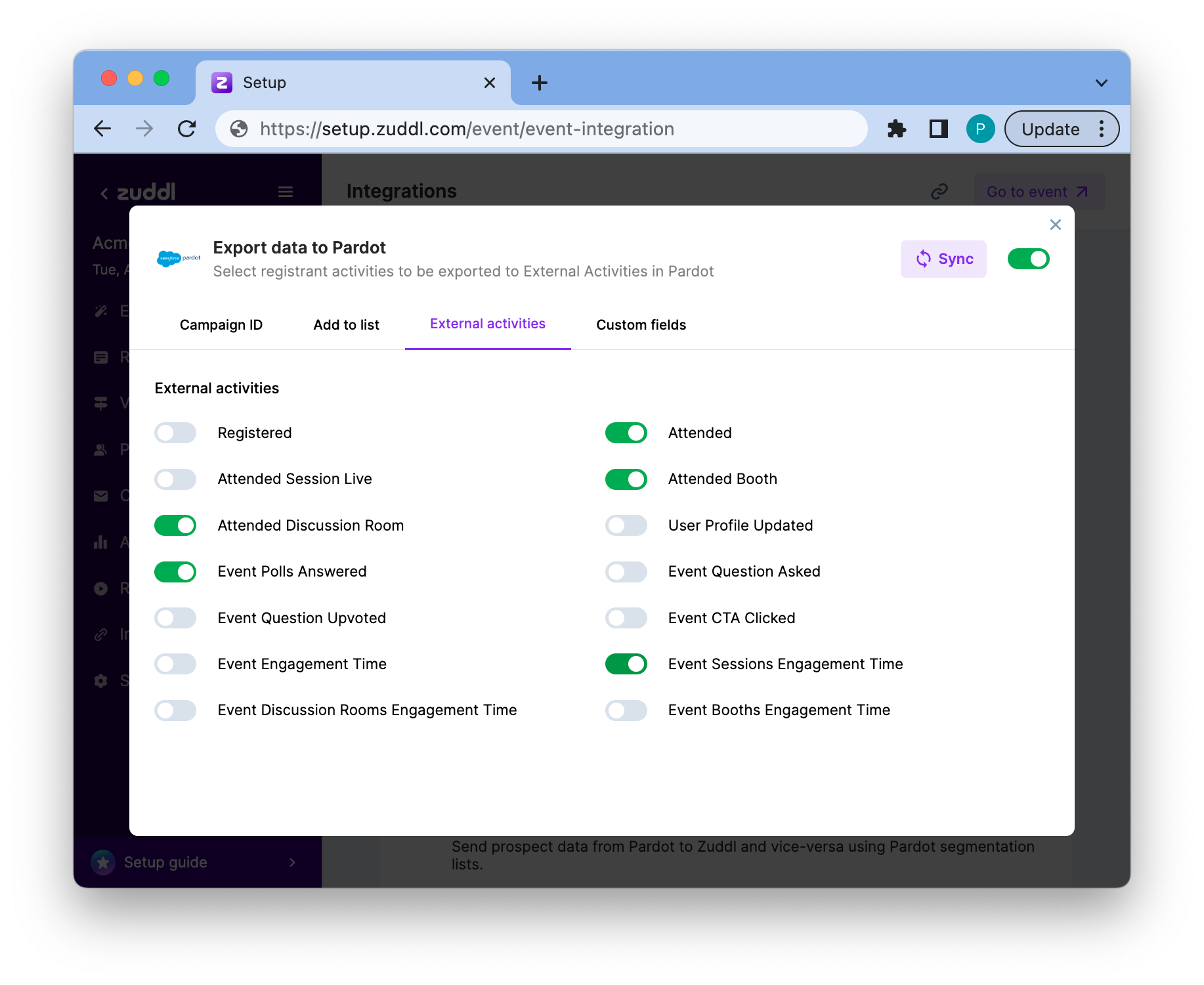Click the Salesforce Pardot logo
1204x985 pixels.
[x=179, y=259]
